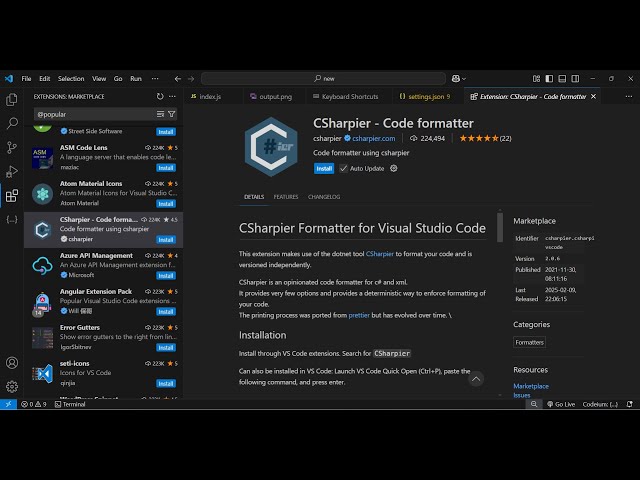Viewport: 640px width, 480px height.
Task: Open the remote window status bar icon
Action: click(x=8, y=404)
